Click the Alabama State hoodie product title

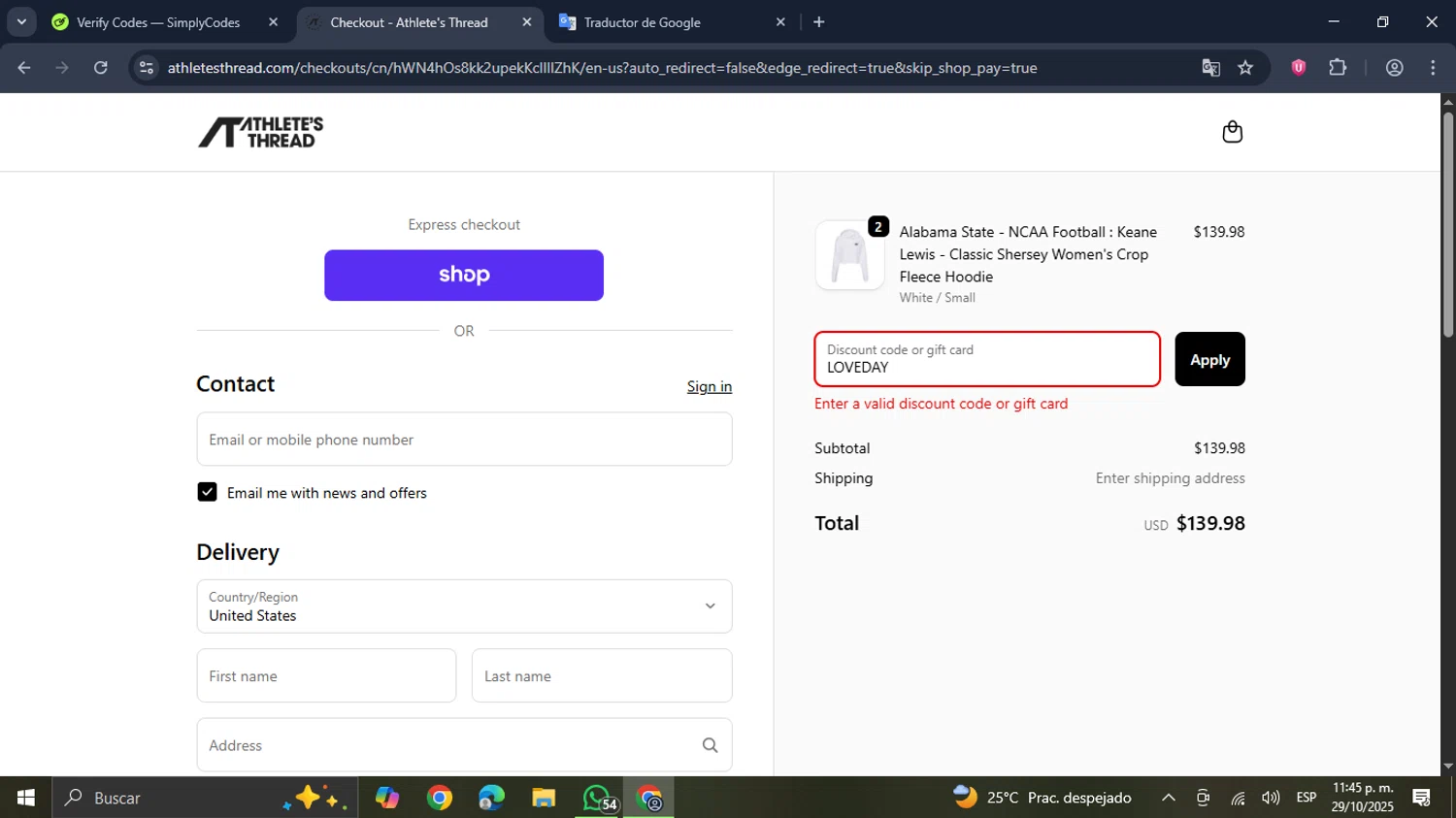tap(1028, 254)
